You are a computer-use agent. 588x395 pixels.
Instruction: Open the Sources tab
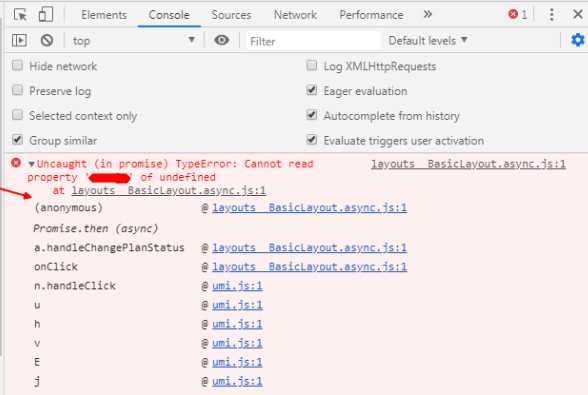231,15
